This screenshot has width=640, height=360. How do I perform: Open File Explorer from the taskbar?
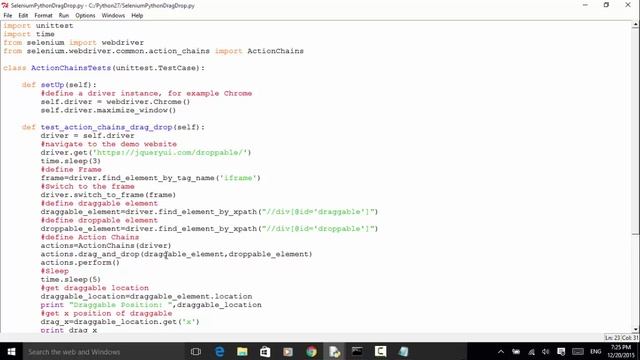pos(242,351)
